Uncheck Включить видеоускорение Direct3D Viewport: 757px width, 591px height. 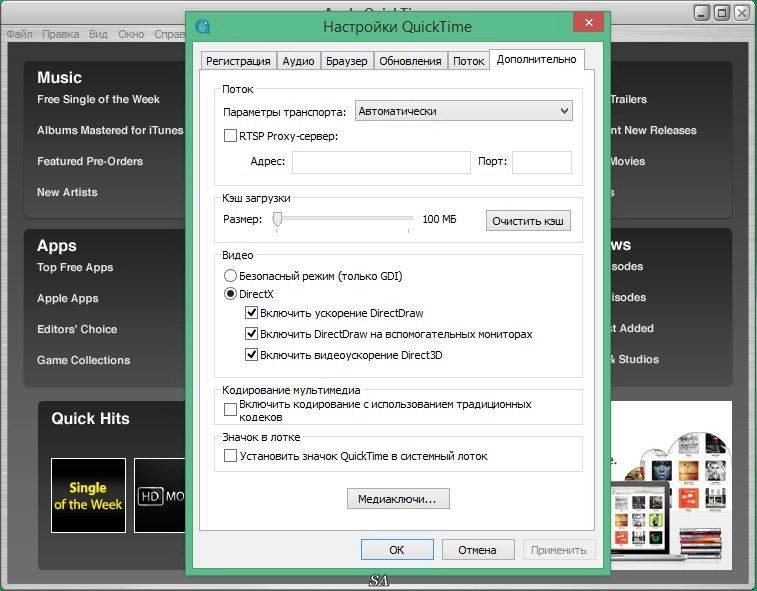point(251,354)
